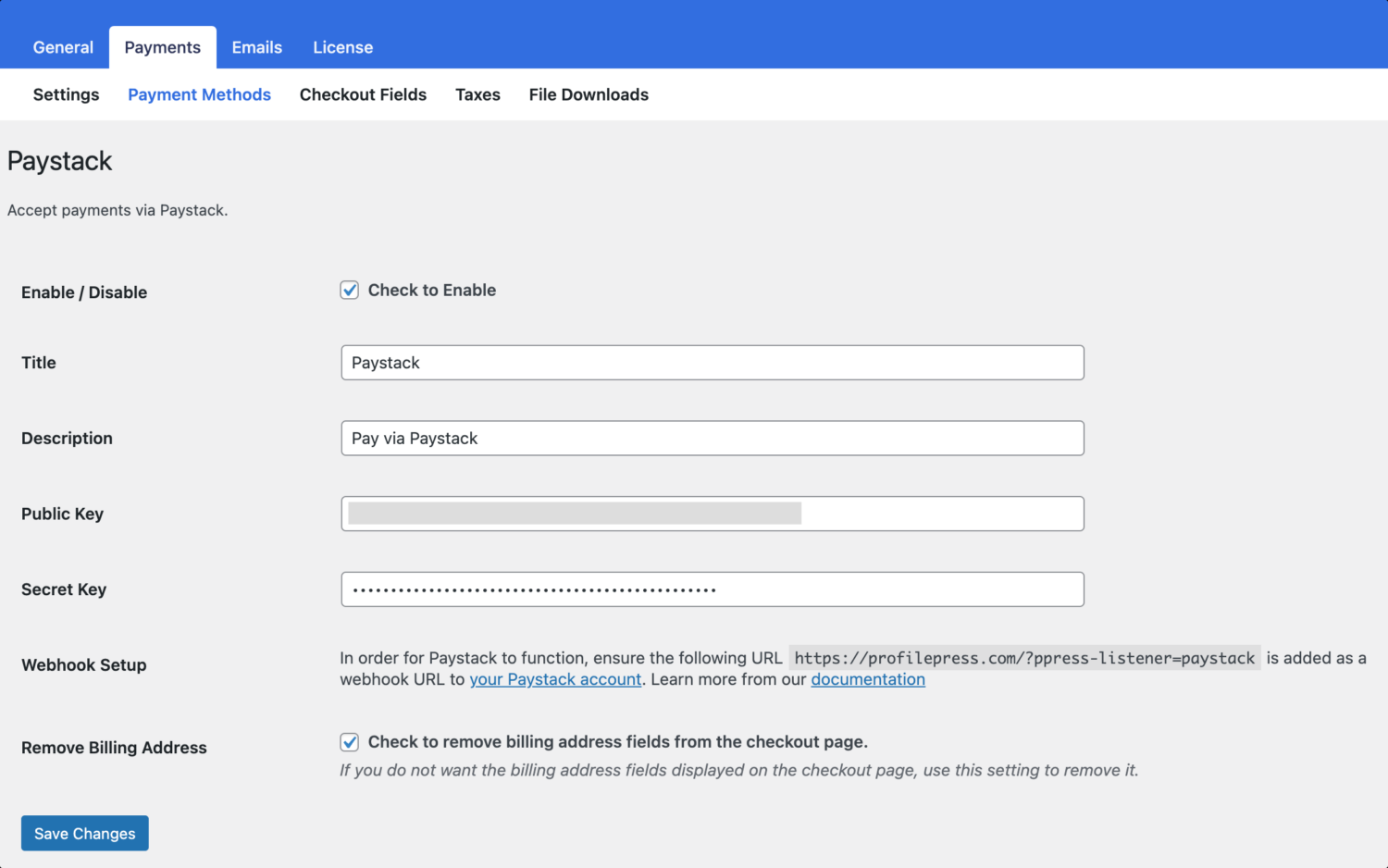Click the Paystack page heading

[x=59, y=161]
